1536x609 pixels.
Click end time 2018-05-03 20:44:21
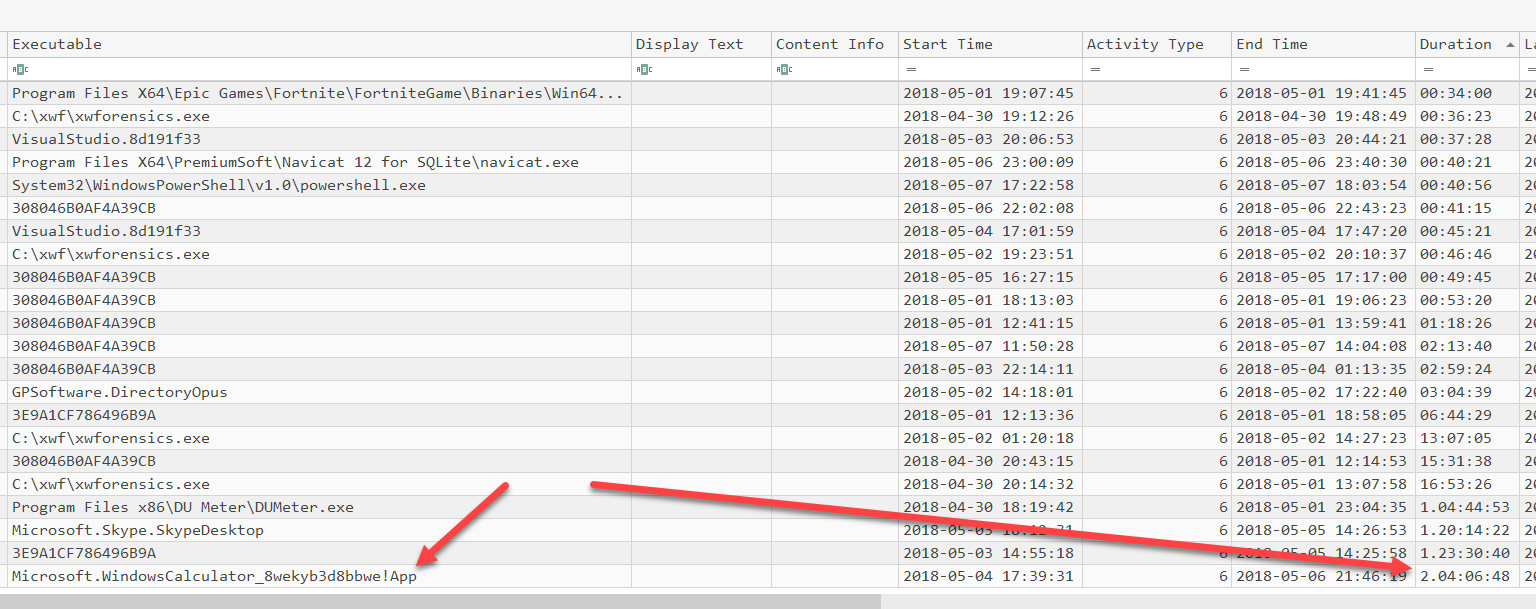click(1321, 139)
